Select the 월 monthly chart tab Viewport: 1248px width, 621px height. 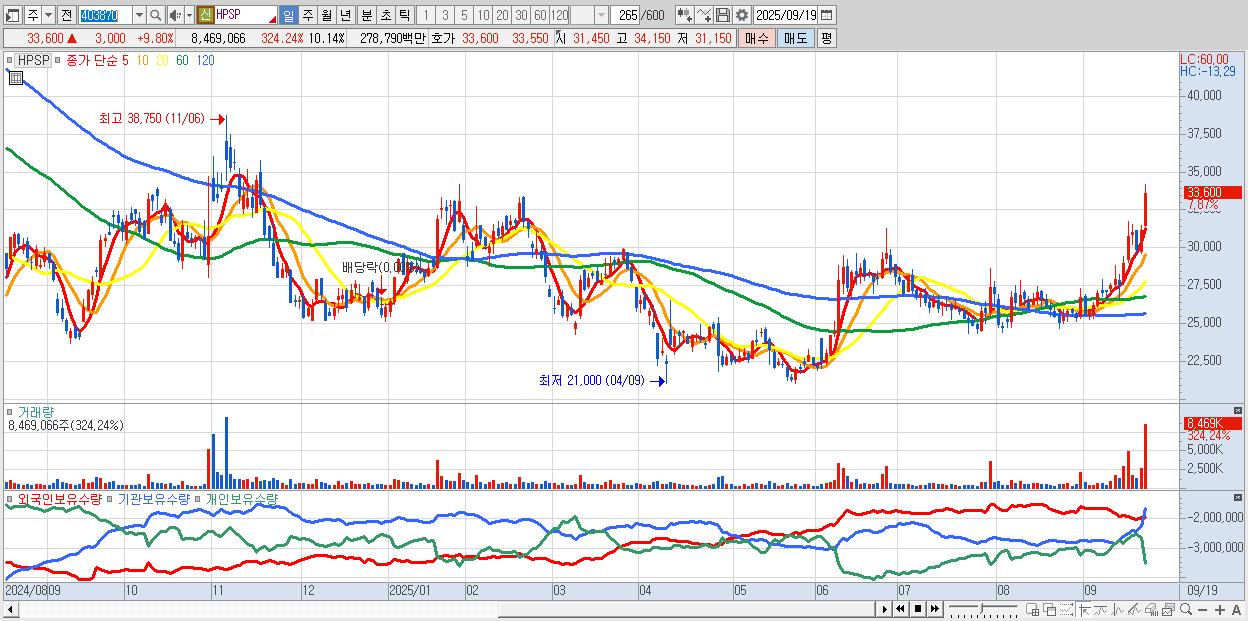[x=326, y=15]
